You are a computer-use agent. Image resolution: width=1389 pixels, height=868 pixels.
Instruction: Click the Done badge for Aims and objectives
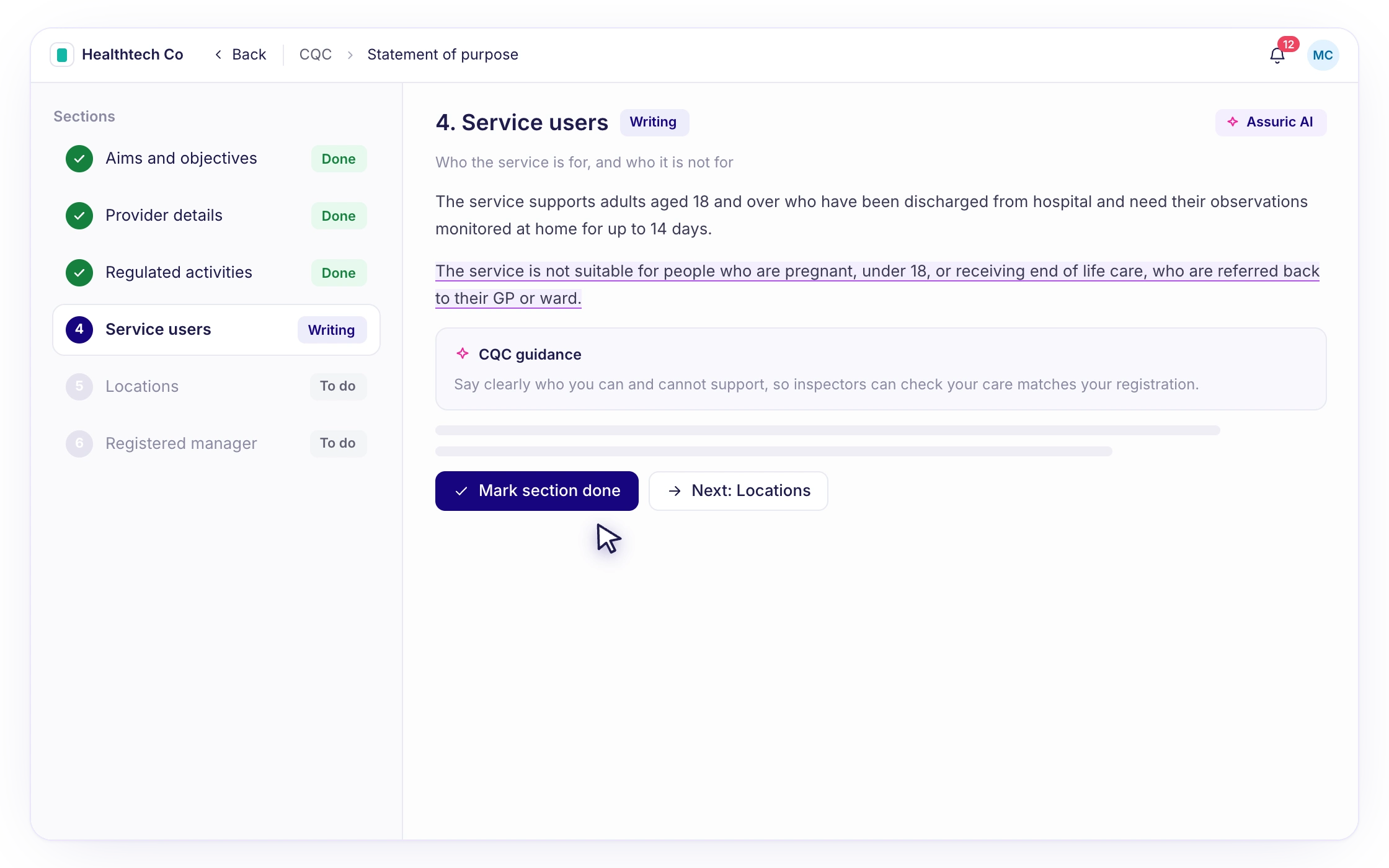coord(339,159)
